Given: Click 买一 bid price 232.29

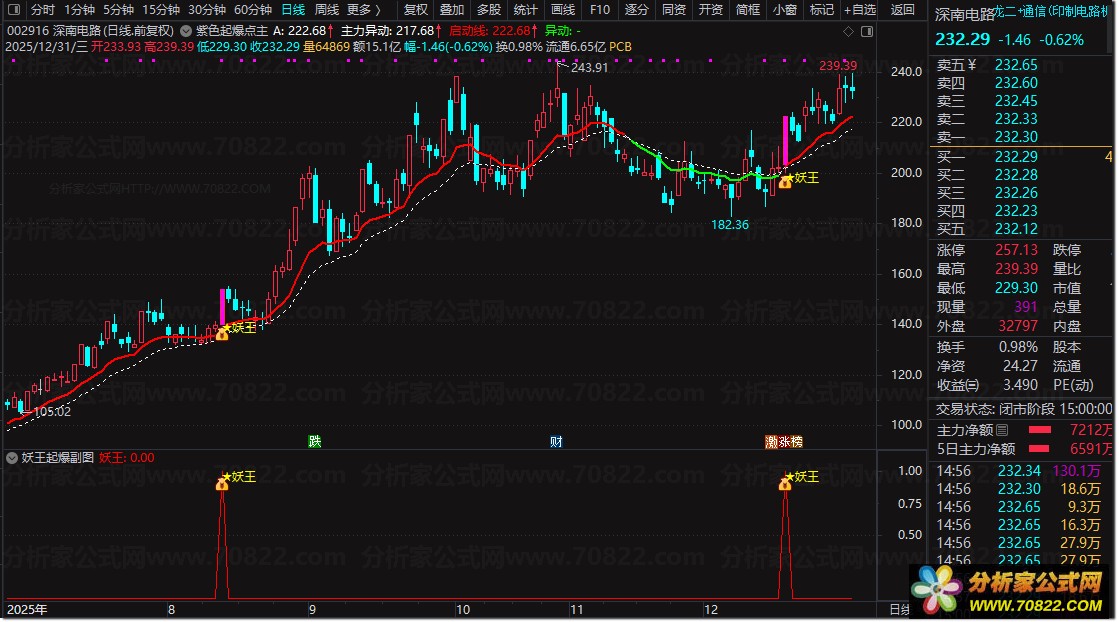Looking at the screenshot, I should 1016,157.
